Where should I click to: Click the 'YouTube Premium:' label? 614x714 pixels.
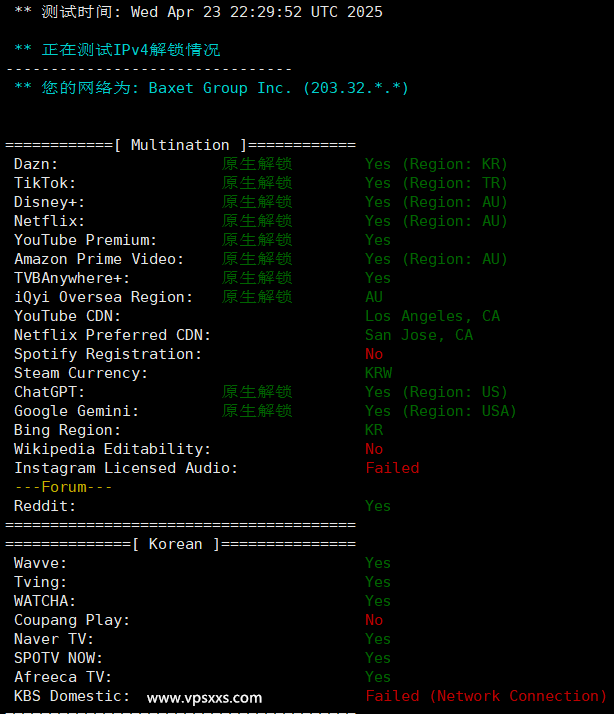click(85, 240)
